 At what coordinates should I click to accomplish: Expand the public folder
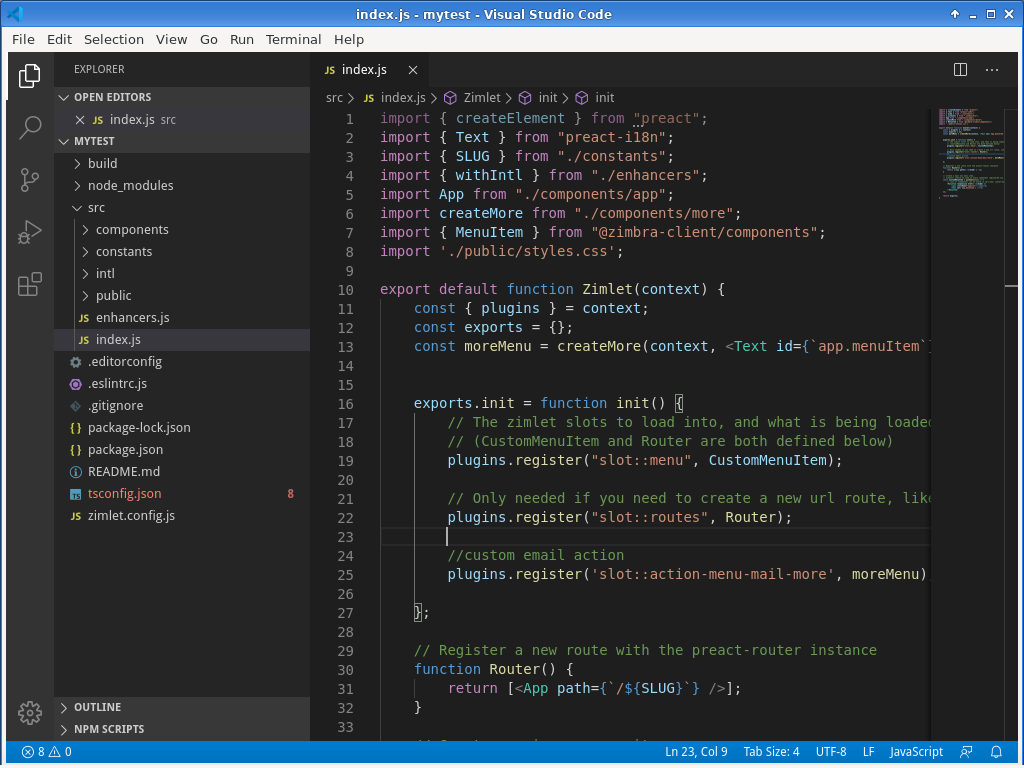click(85, 296)
